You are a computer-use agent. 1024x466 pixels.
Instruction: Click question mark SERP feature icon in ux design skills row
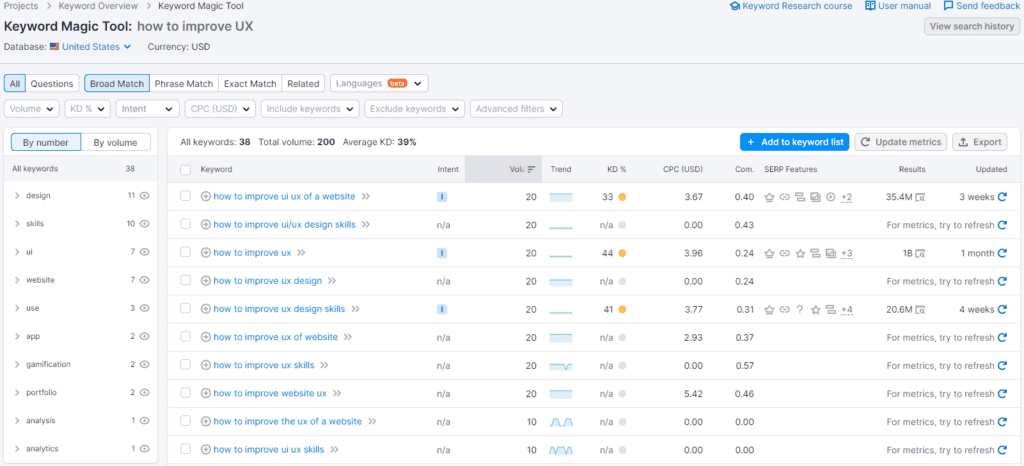click(x=799, y=309)
